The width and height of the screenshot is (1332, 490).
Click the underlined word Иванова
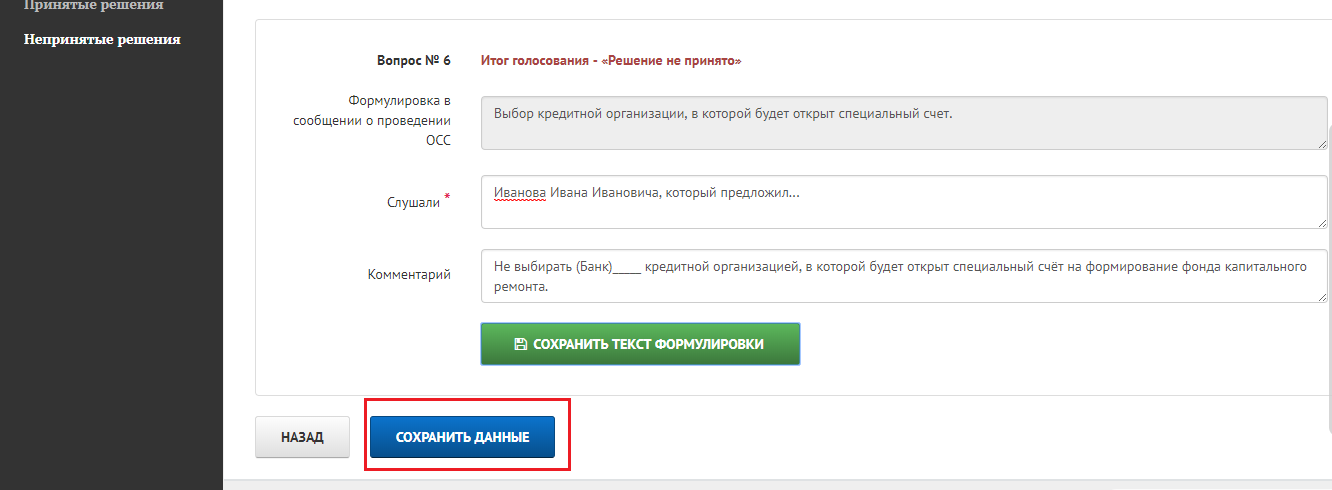(519, 194)
